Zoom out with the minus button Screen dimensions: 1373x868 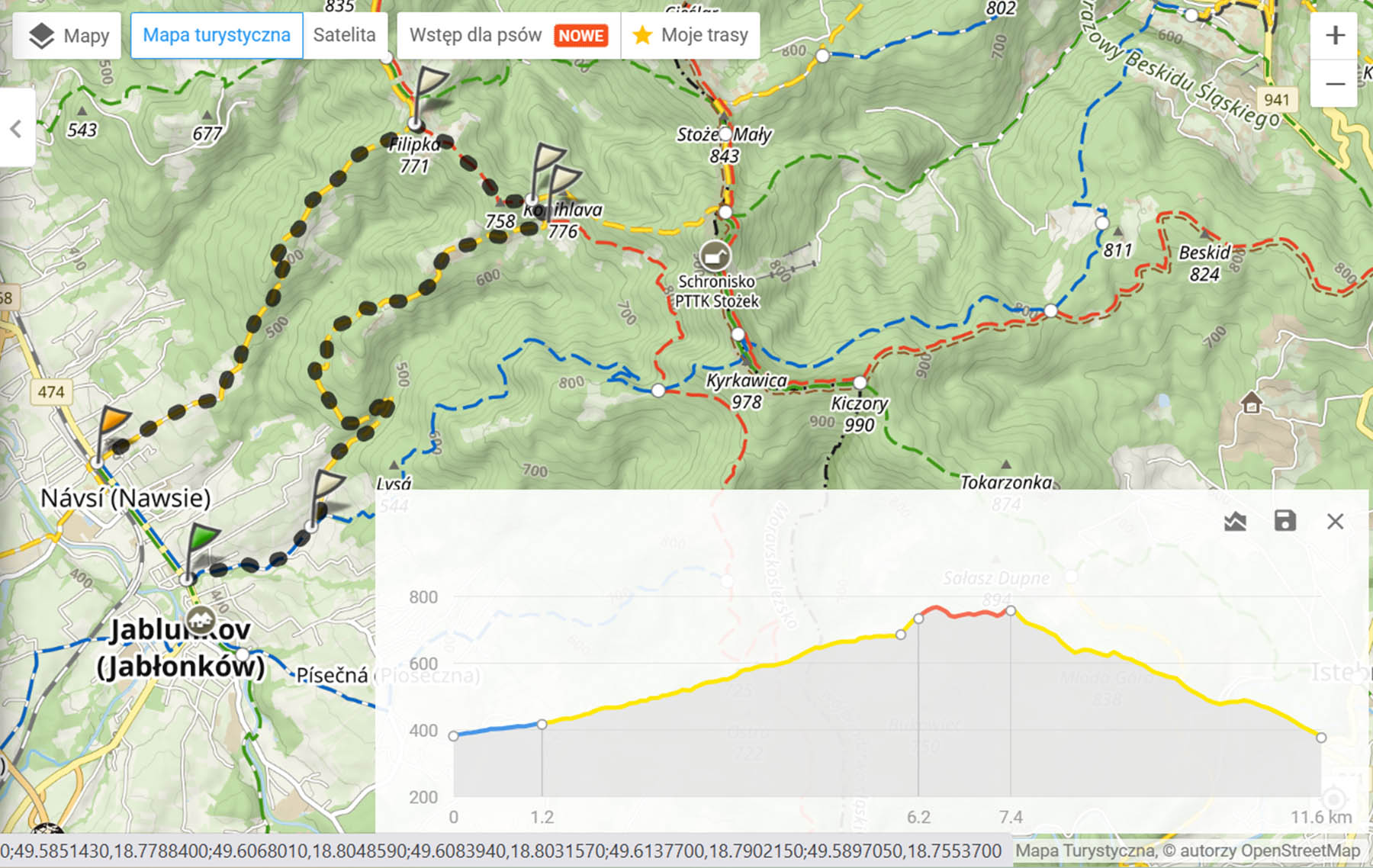click(x=1334, y=84)
